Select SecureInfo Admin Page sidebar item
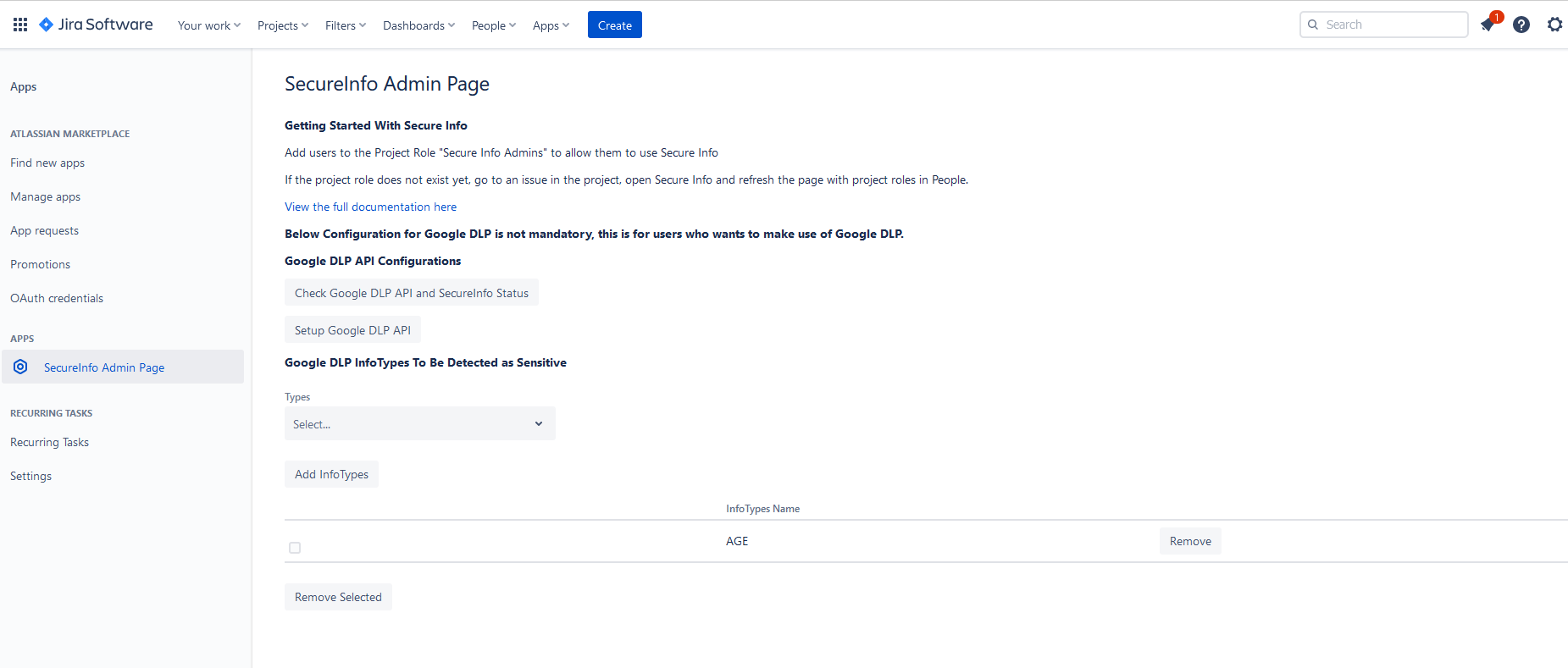Image resolution: width=1568 pixels, height=668 pixels. [123, 367]
